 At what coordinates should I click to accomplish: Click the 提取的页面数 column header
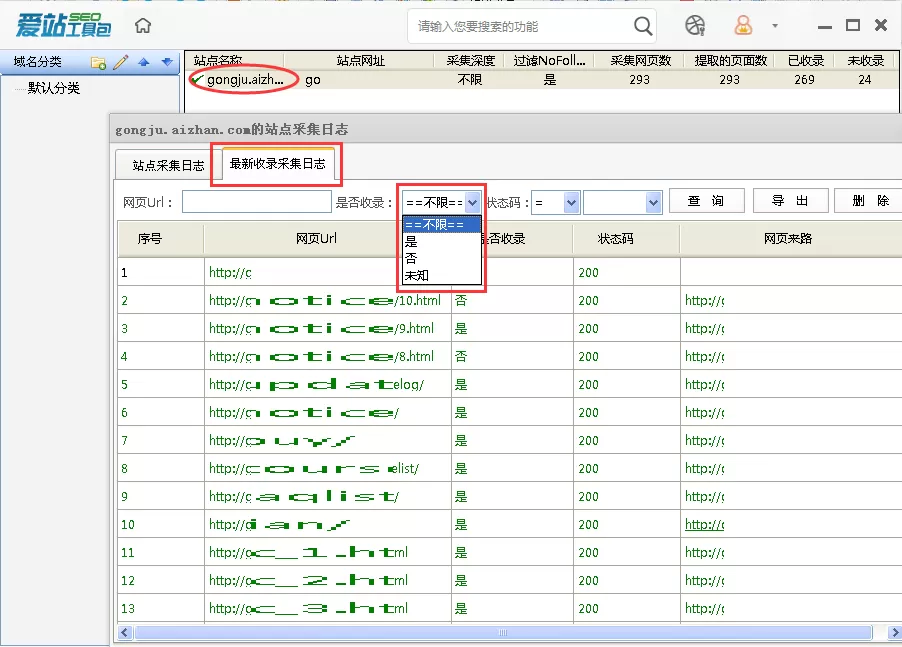[730, 60]
